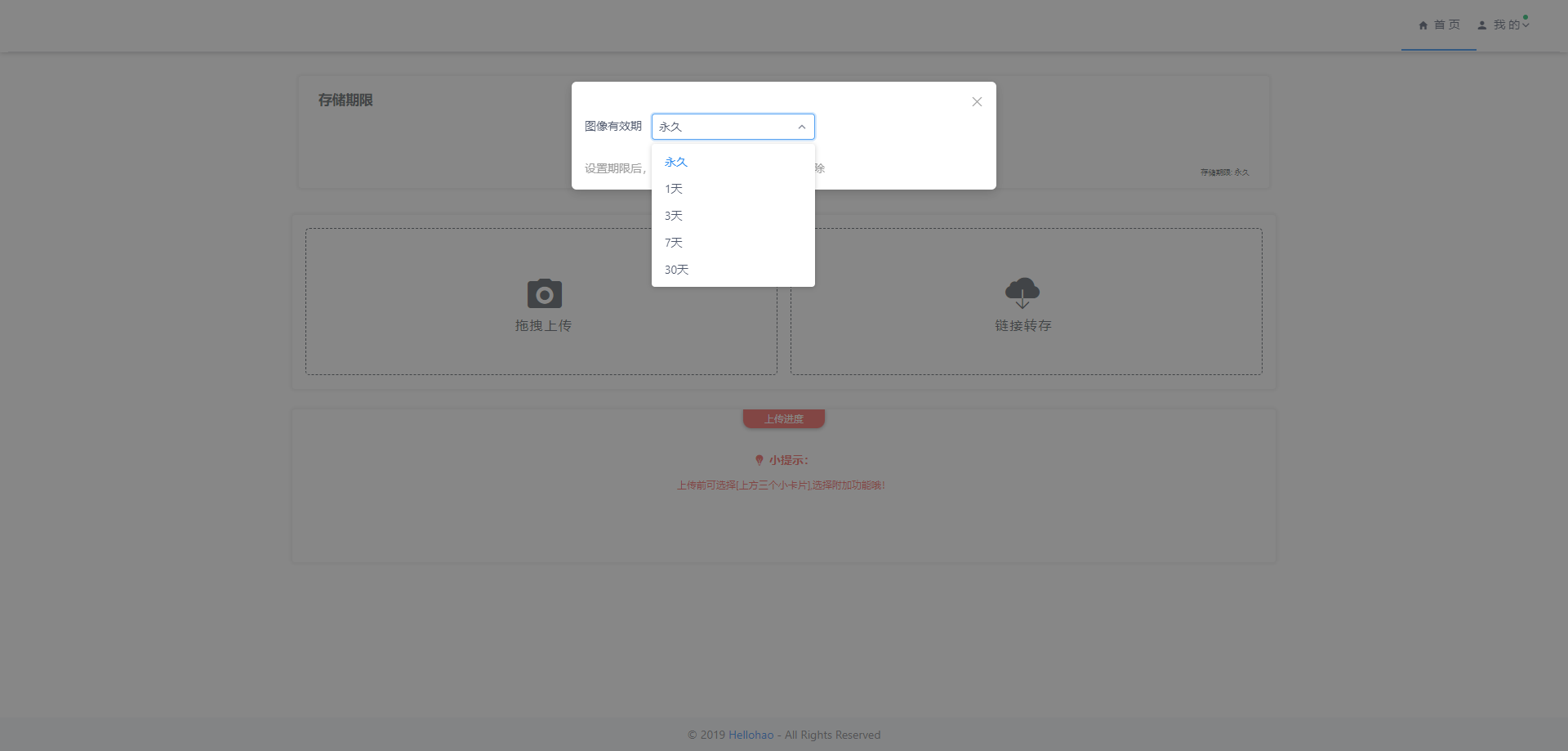This screenshot has width=1568, height=751.
Task: Click the 上传进度 button
Action: point(784,418)
